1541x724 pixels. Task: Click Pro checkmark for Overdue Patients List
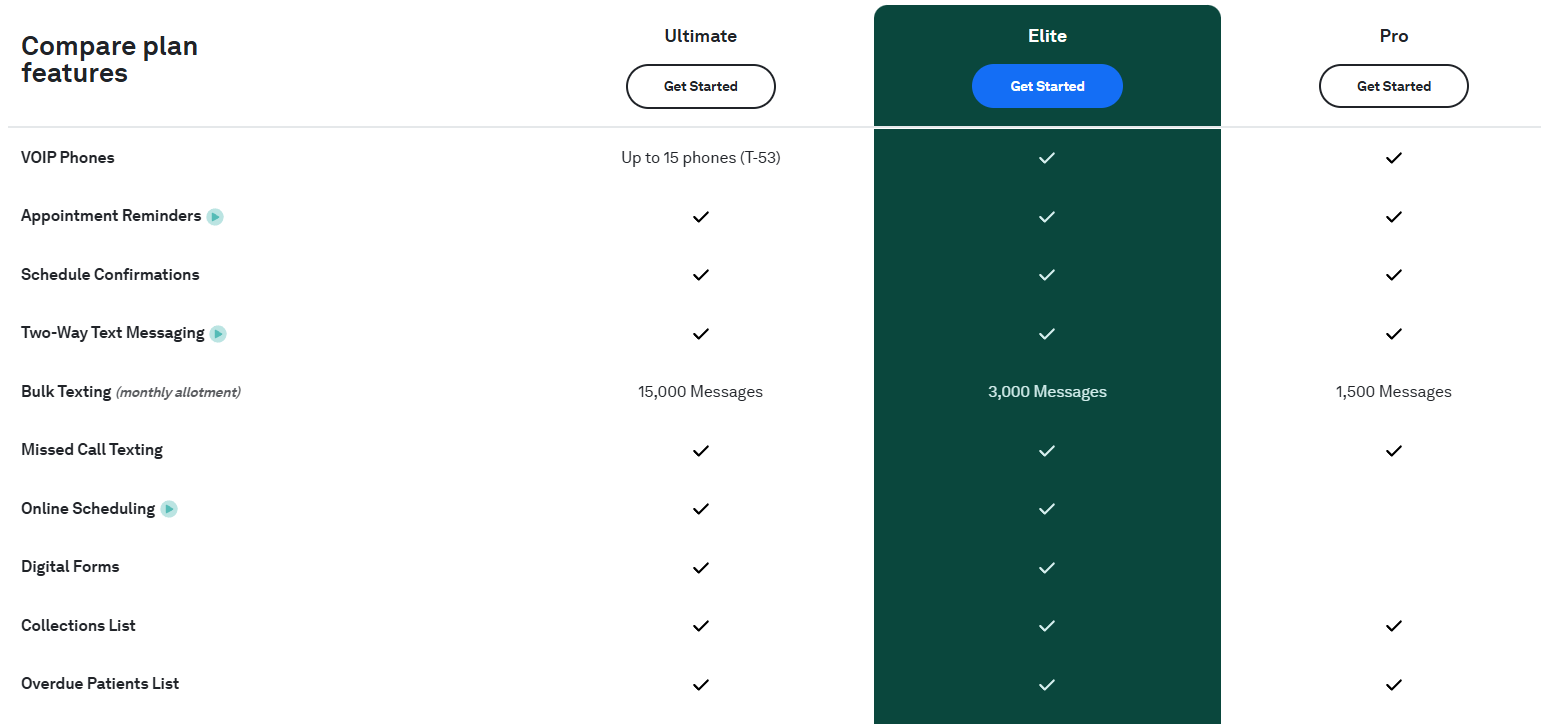point(1393,684)
